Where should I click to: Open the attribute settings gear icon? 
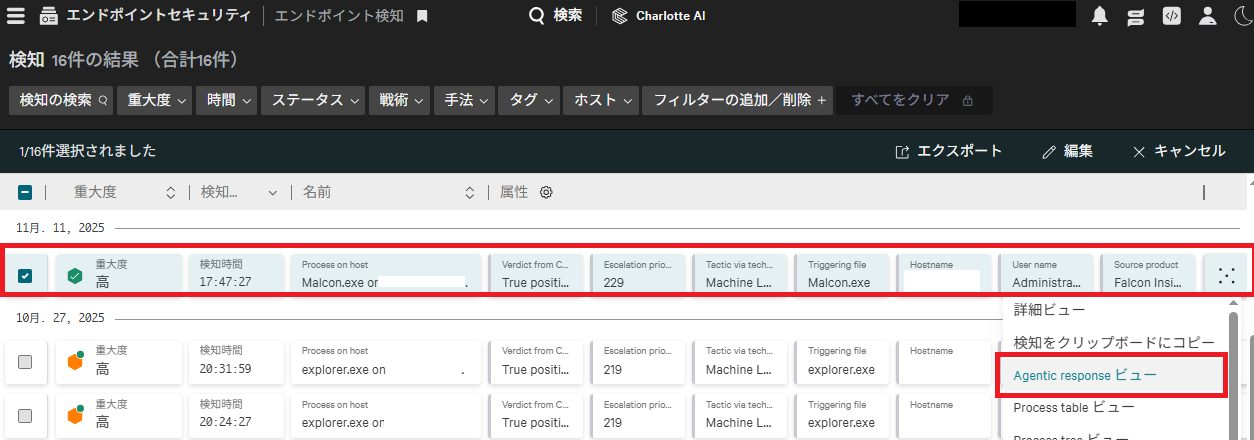click(x=546, y=192)
